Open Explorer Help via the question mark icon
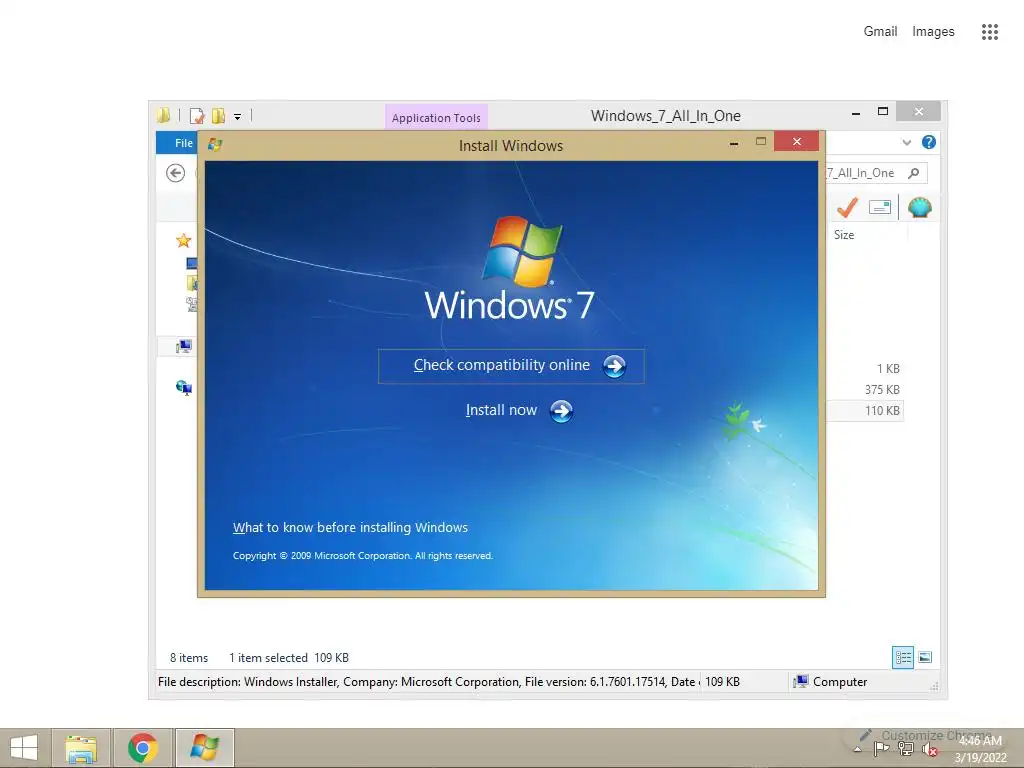This screenshot has width=1024, height=768. [x=929, y=142]
